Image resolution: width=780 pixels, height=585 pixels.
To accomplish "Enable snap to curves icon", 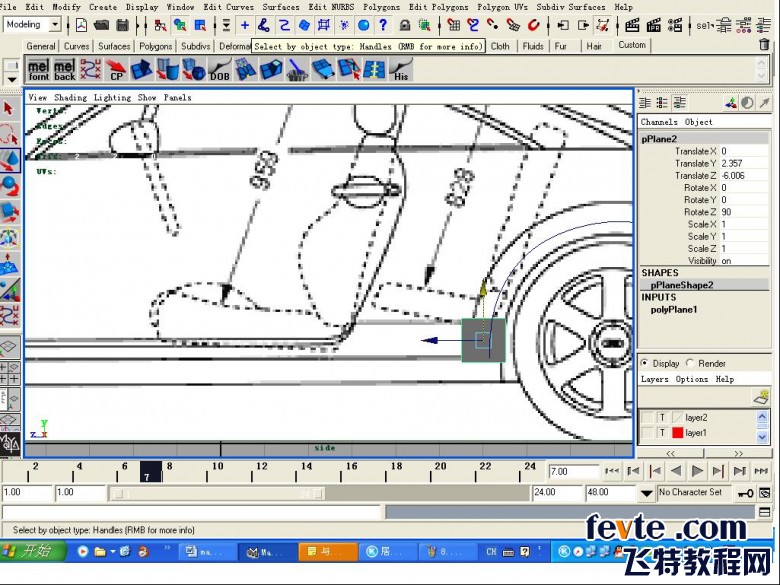I will 473,25.
